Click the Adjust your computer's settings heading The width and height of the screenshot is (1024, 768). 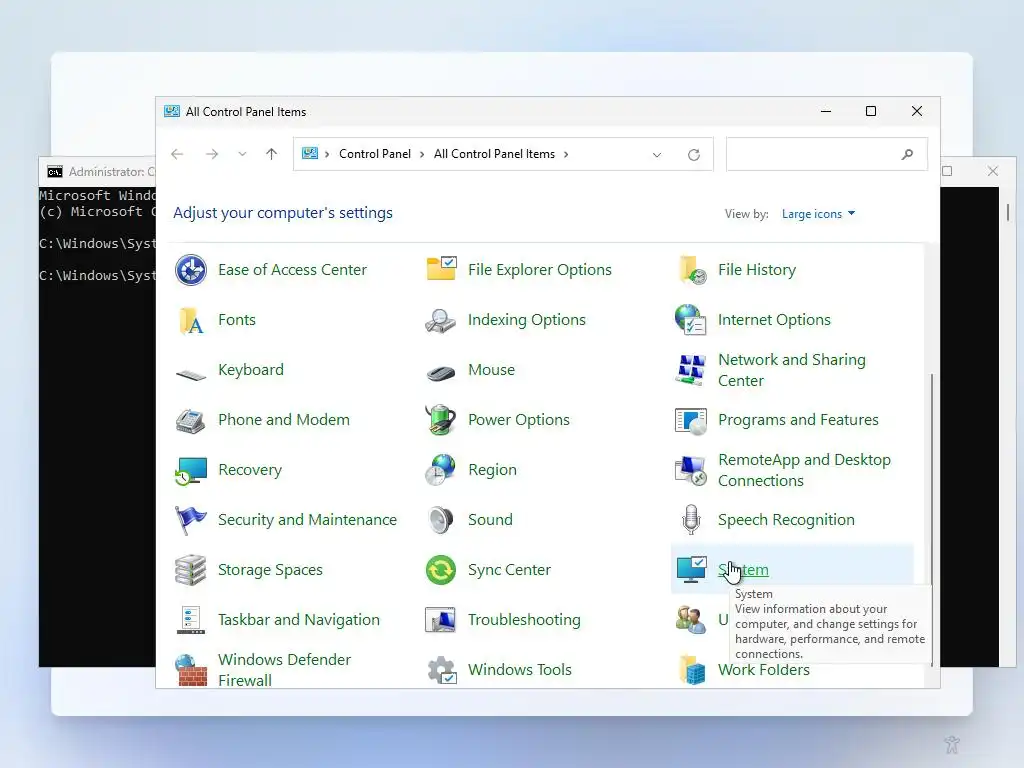[283, 214]
